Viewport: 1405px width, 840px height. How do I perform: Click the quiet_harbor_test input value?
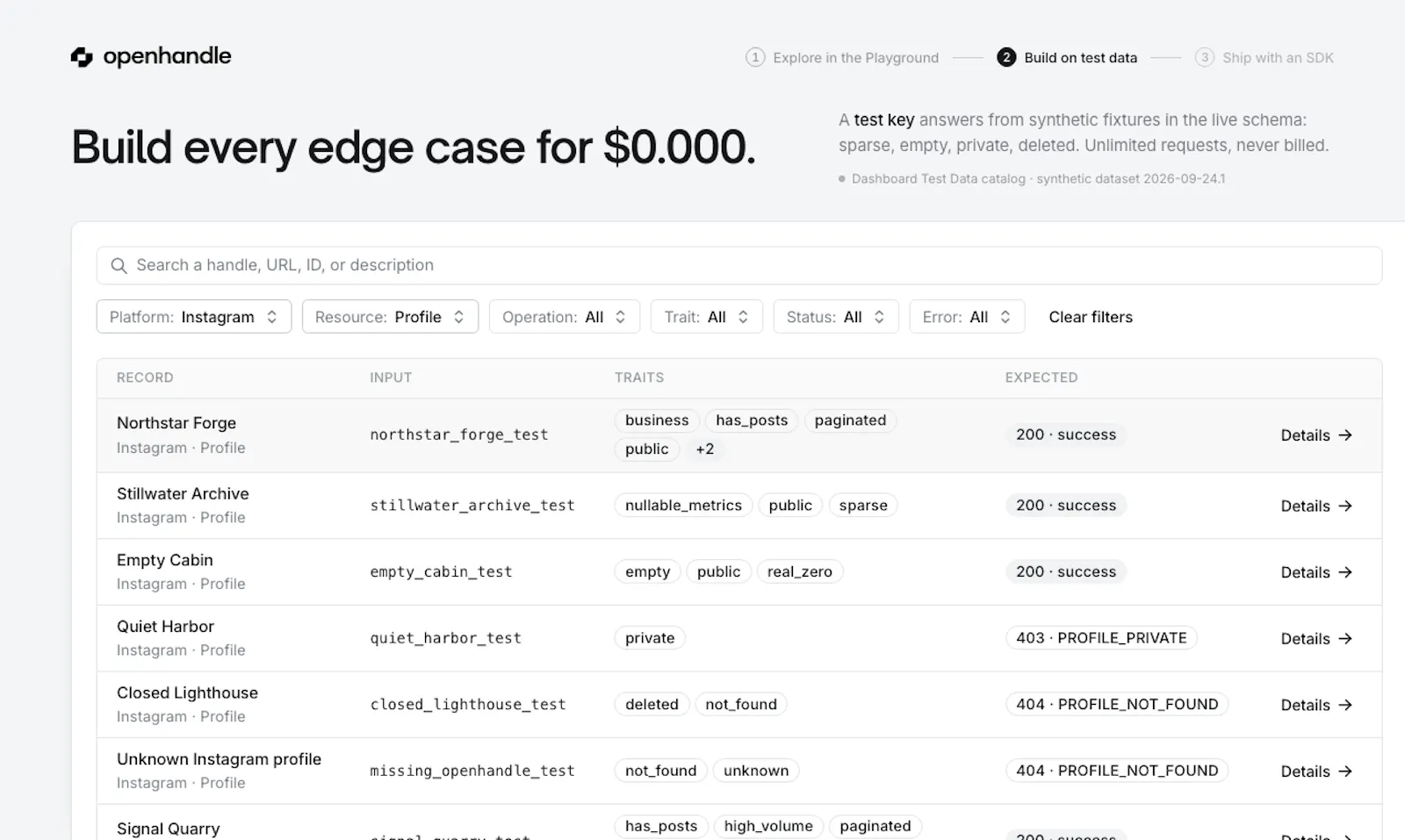click(446, 638)
